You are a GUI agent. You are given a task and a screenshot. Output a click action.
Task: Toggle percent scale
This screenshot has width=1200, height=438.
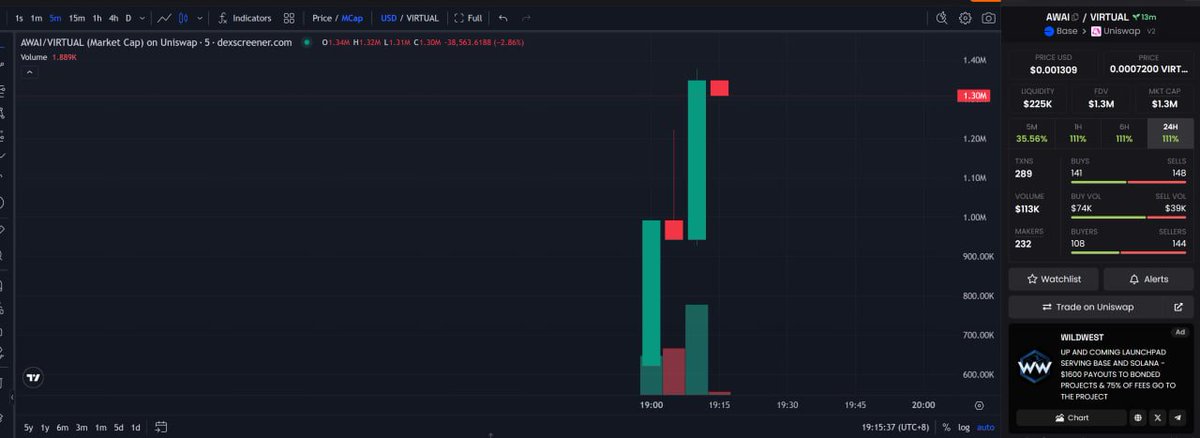pyautogui.click(x=946, y=428)
